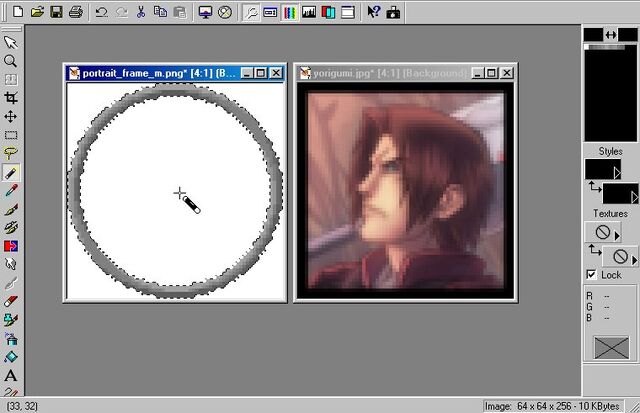Select the Crop tool
The height and width of the screenshot is (413, 640).
(x=11, y=98)
